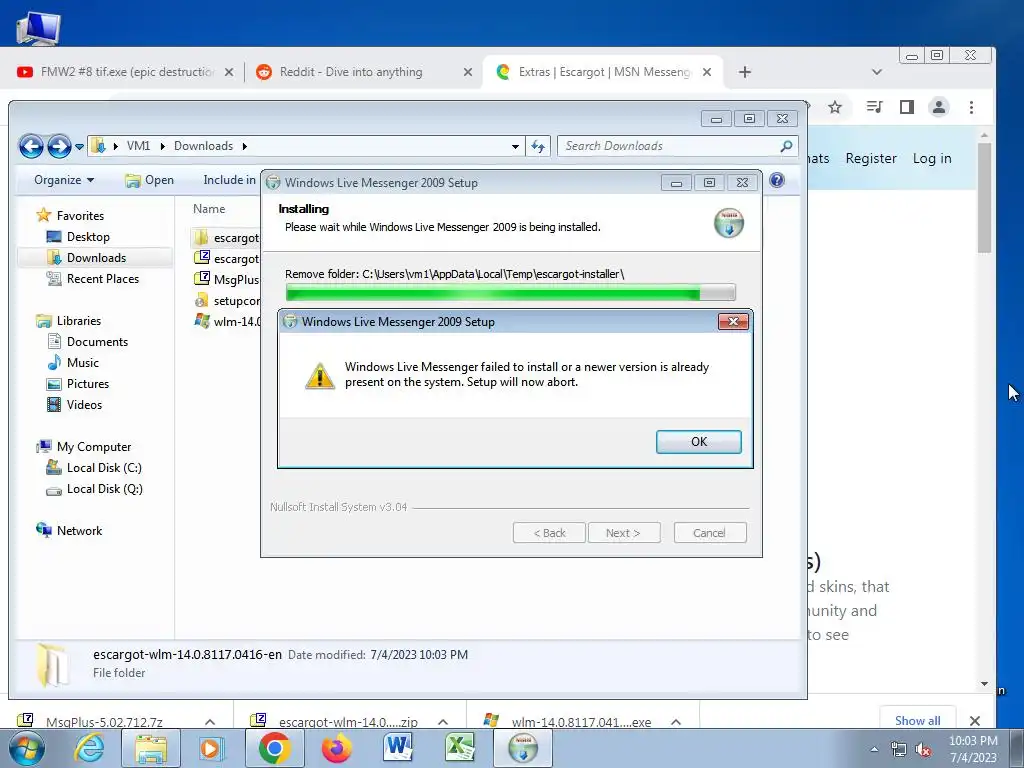Open a new Chrome tab
This screenshot has height=768, width=1024.
pyautogui.click(x=744, y=72)
